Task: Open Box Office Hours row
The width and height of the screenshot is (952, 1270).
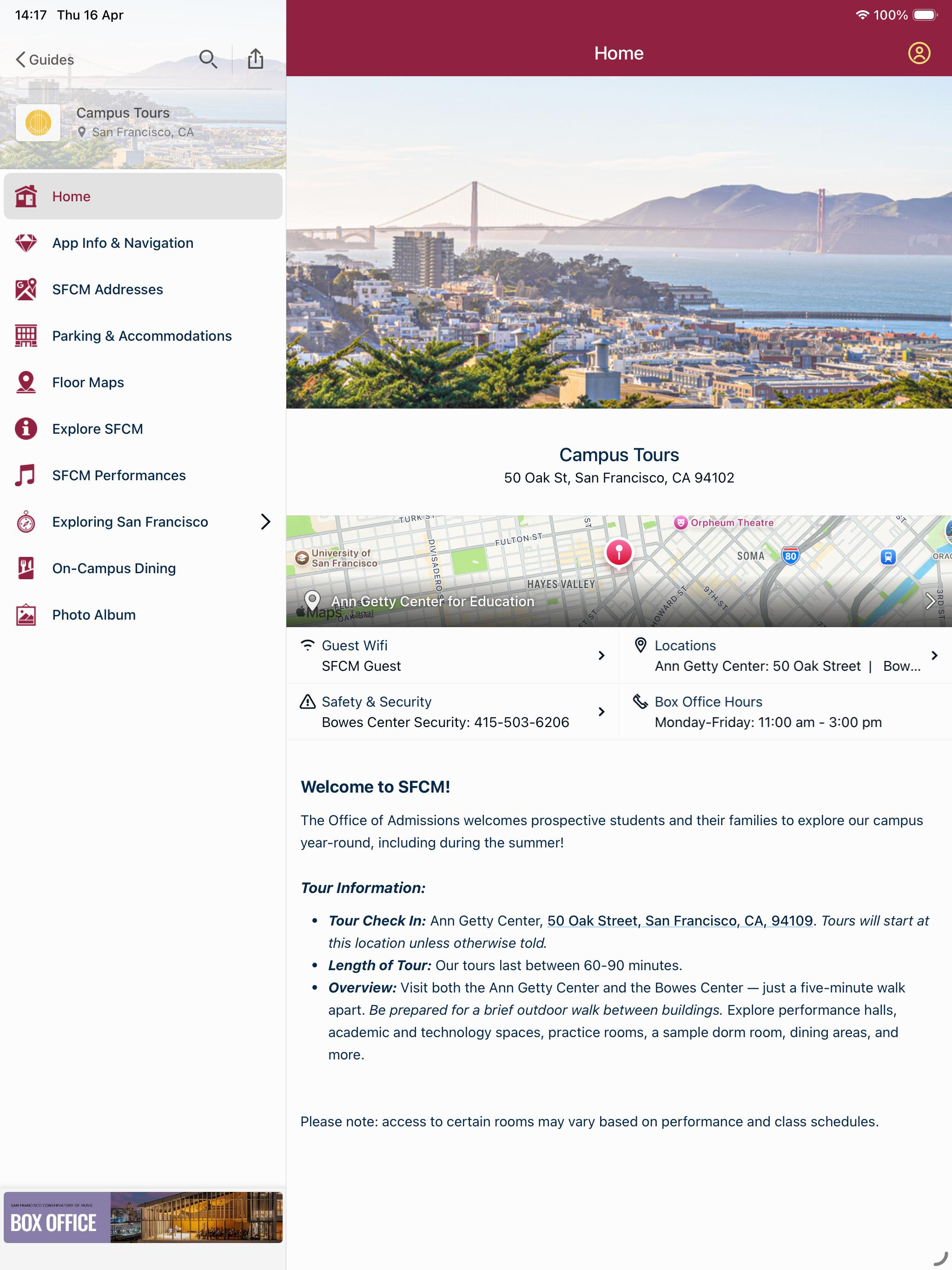Action: pos(786,712)
